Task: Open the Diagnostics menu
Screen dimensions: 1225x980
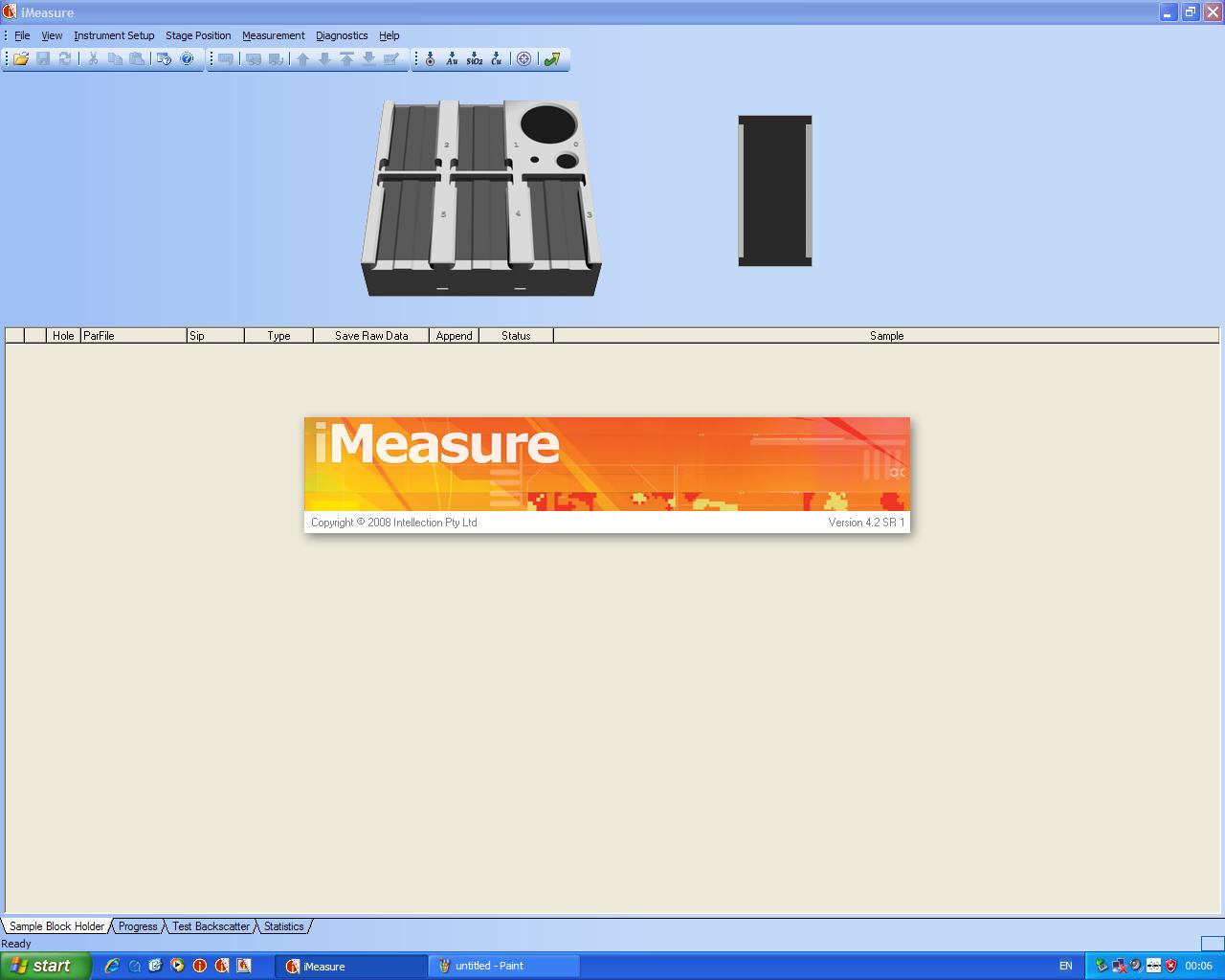Action: pos(342,35)
